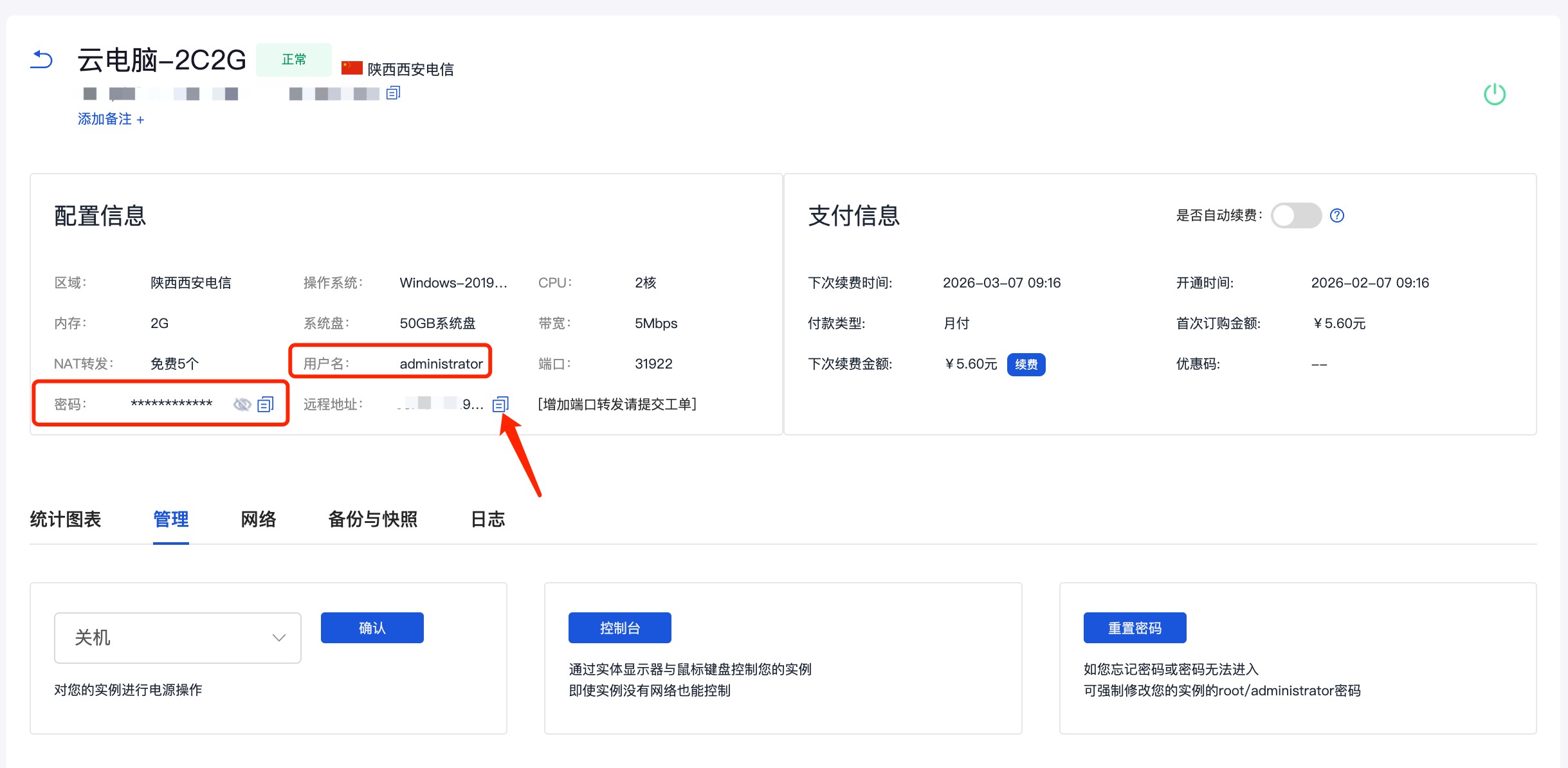Copy the blurred IP address under the title
The height and width of the screenshot is (768, 1568).
pos(393,93)
